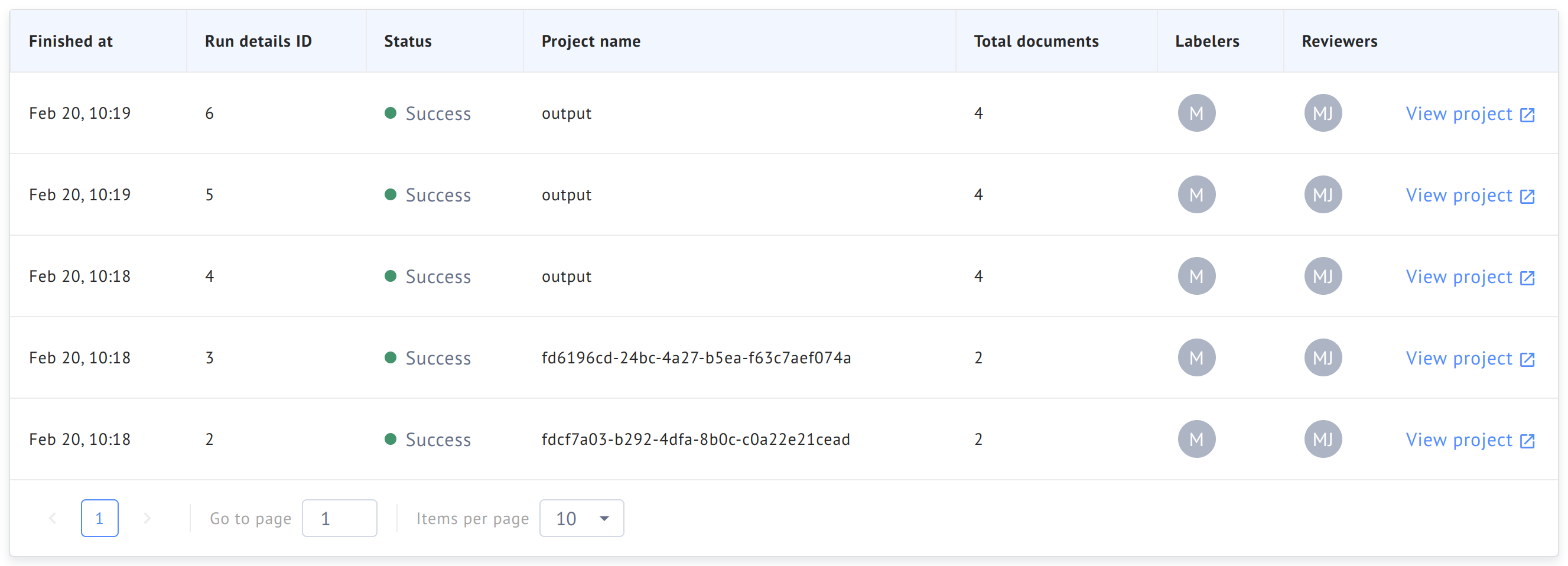The height and width of the screenshot is (566, 1568).
Task: Select the Status column header
Action: pos(407,41)
